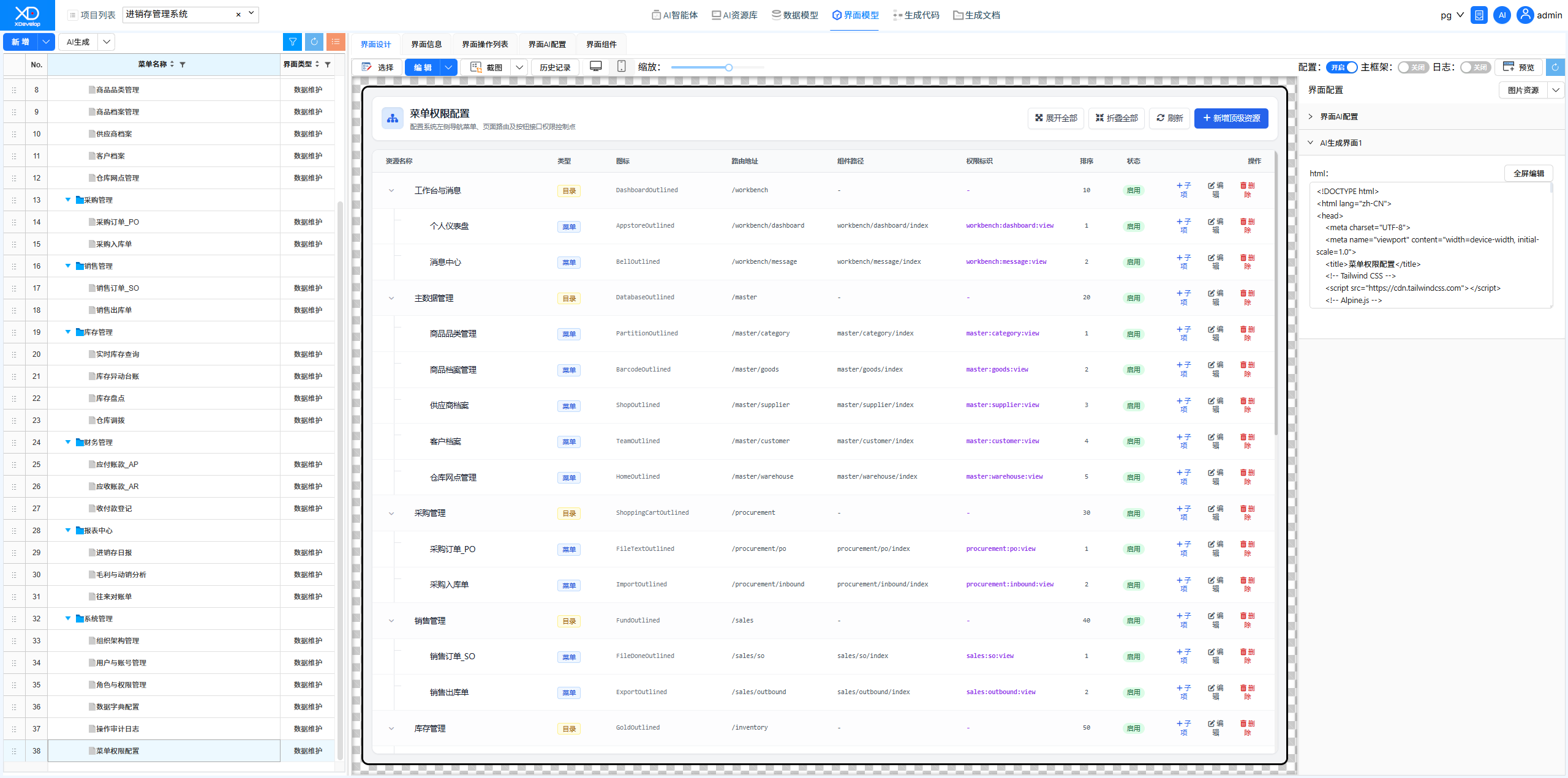Click the orange list view icon
Screen dimensions: 1568x778
click(336, 42)
